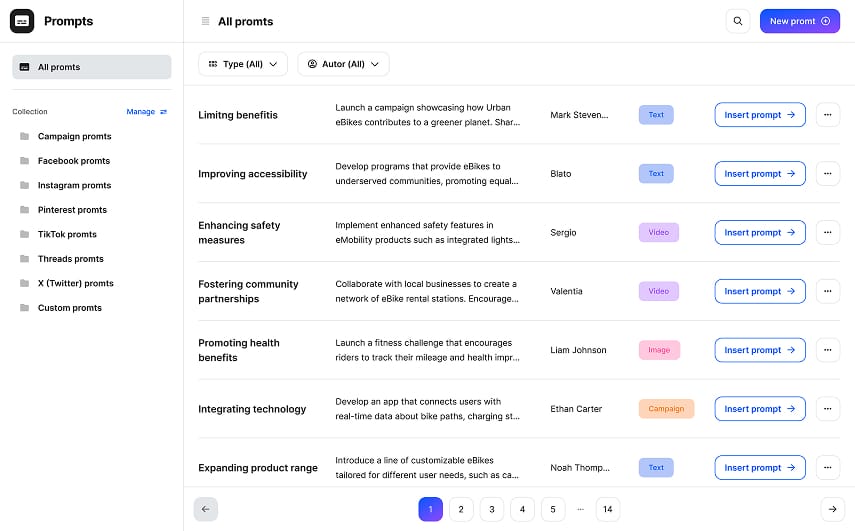Open more options for Limitng benefitis row
This screenshot has height=531, width=855.
coord(827,115)
